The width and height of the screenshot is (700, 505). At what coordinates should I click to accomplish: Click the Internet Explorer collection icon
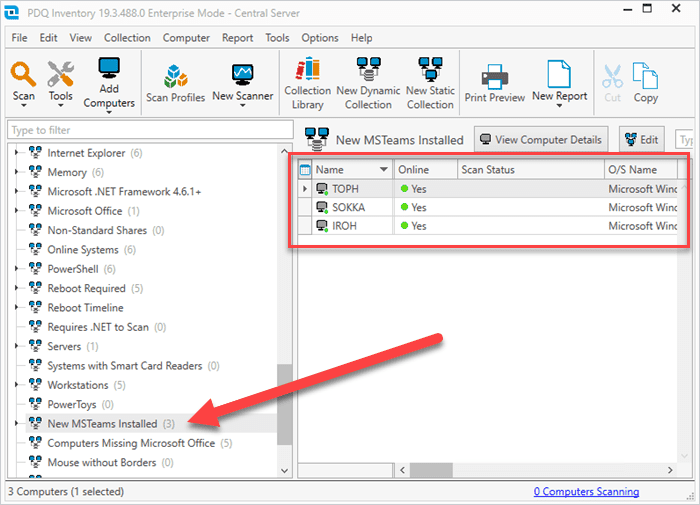[35, 153]
